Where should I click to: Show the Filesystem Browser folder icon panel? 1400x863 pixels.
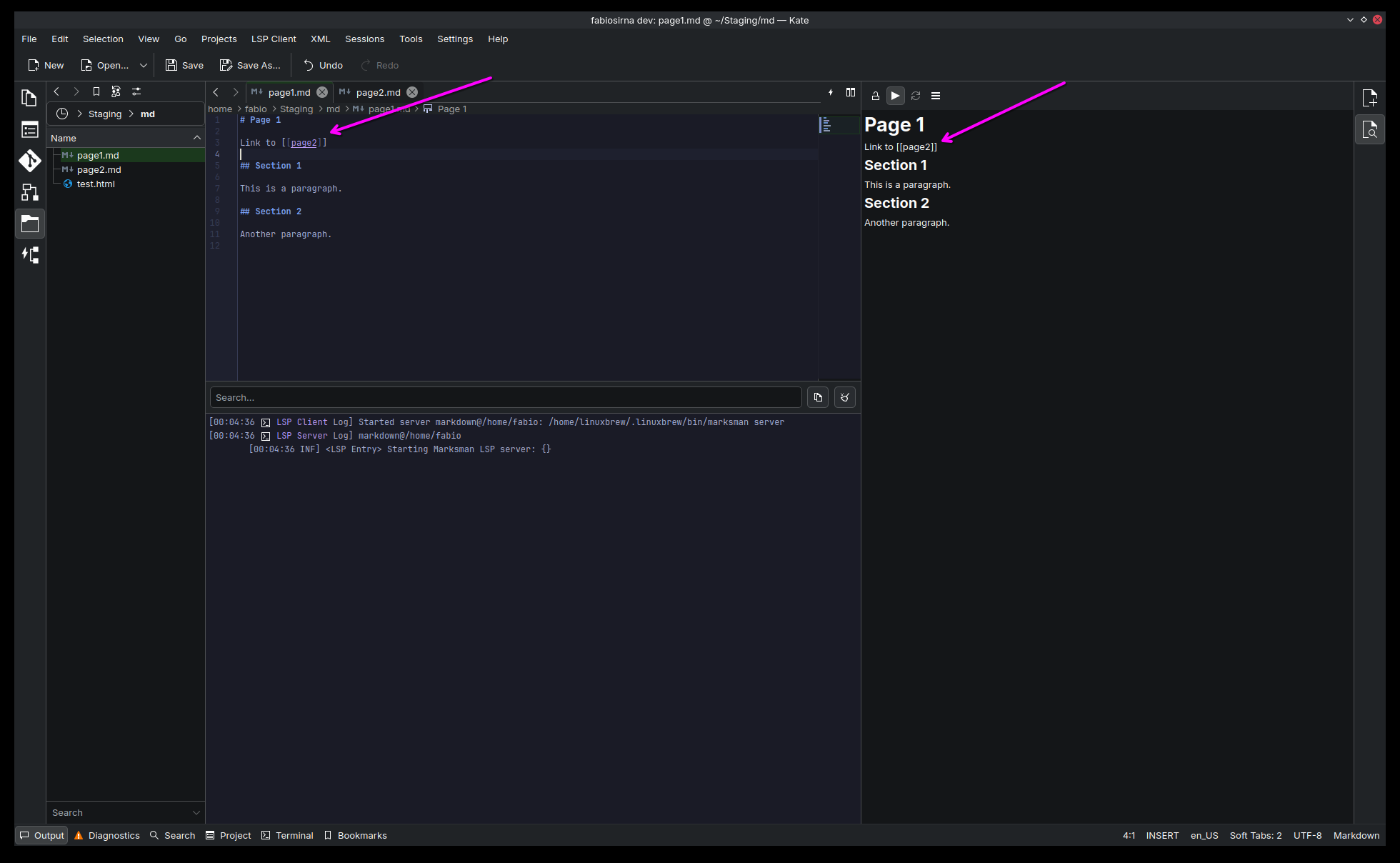coord(29,224)
